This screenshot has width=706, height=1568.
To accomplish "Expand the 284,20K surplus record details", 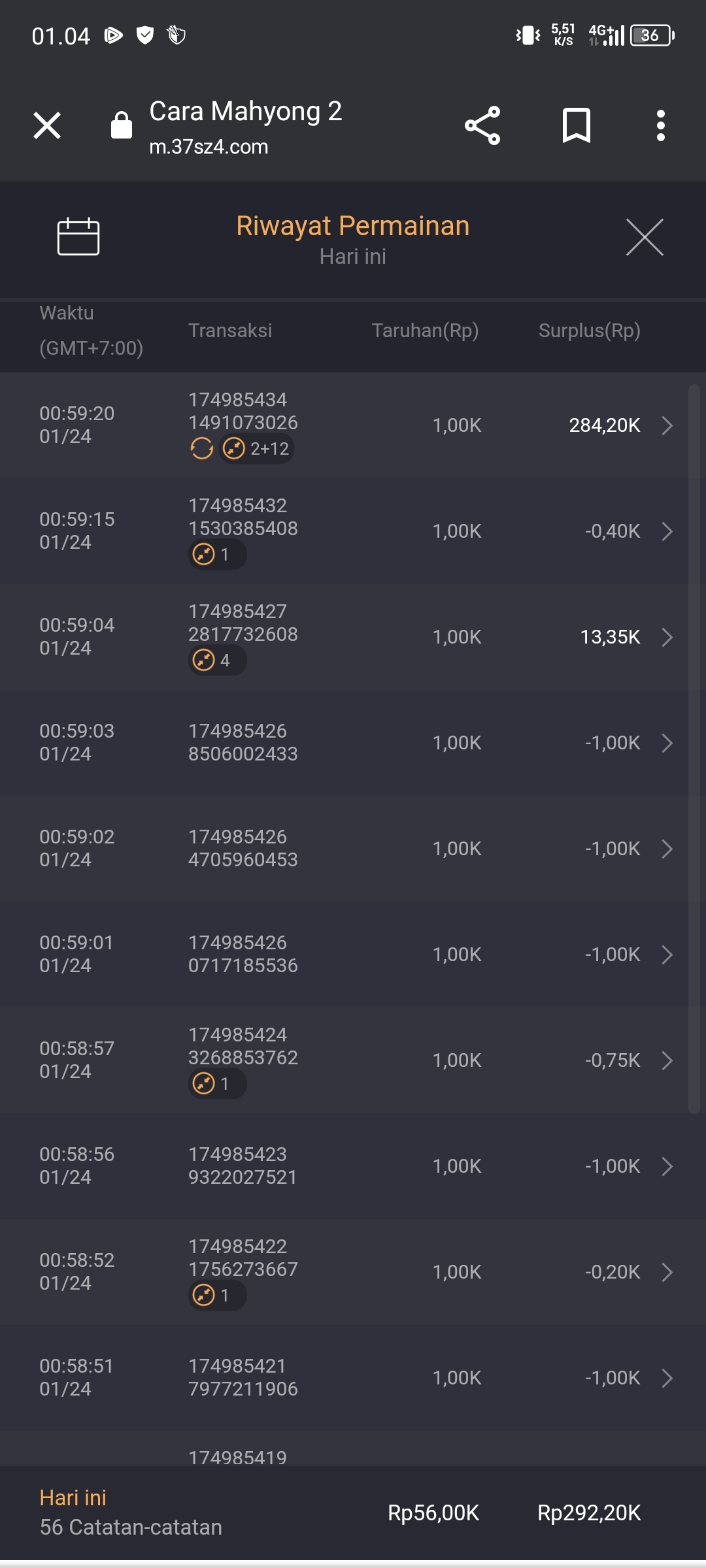I will point(667,425).
